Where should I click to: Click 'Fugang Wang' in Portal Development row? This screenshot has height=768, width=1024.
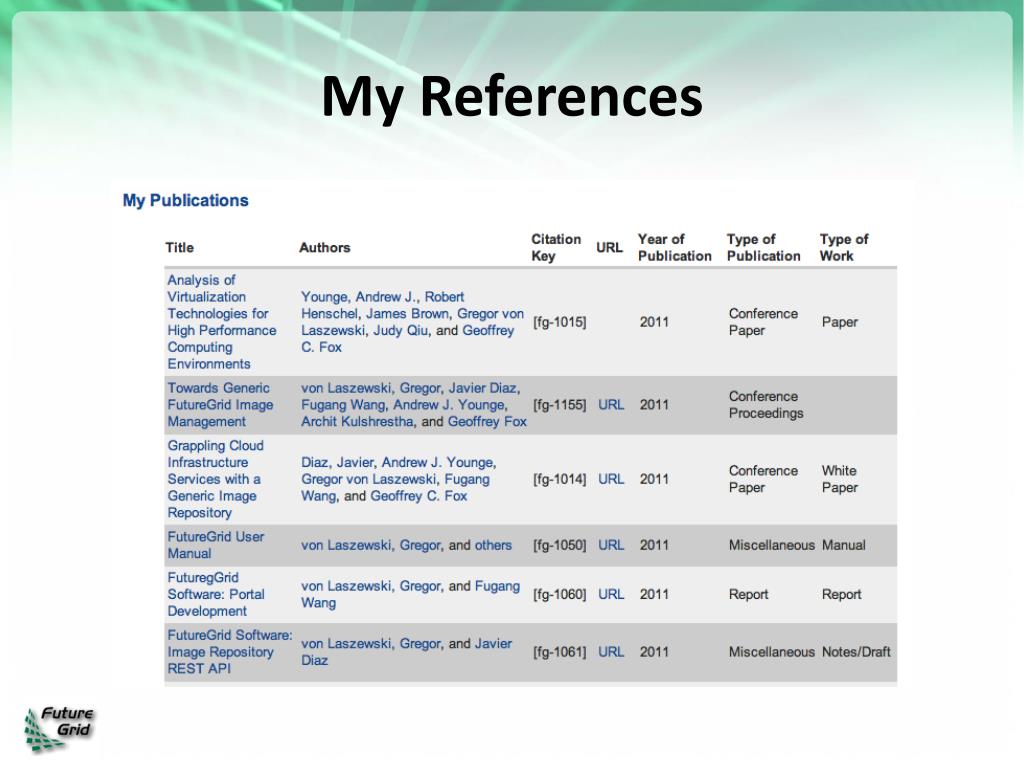coord(410,594)
